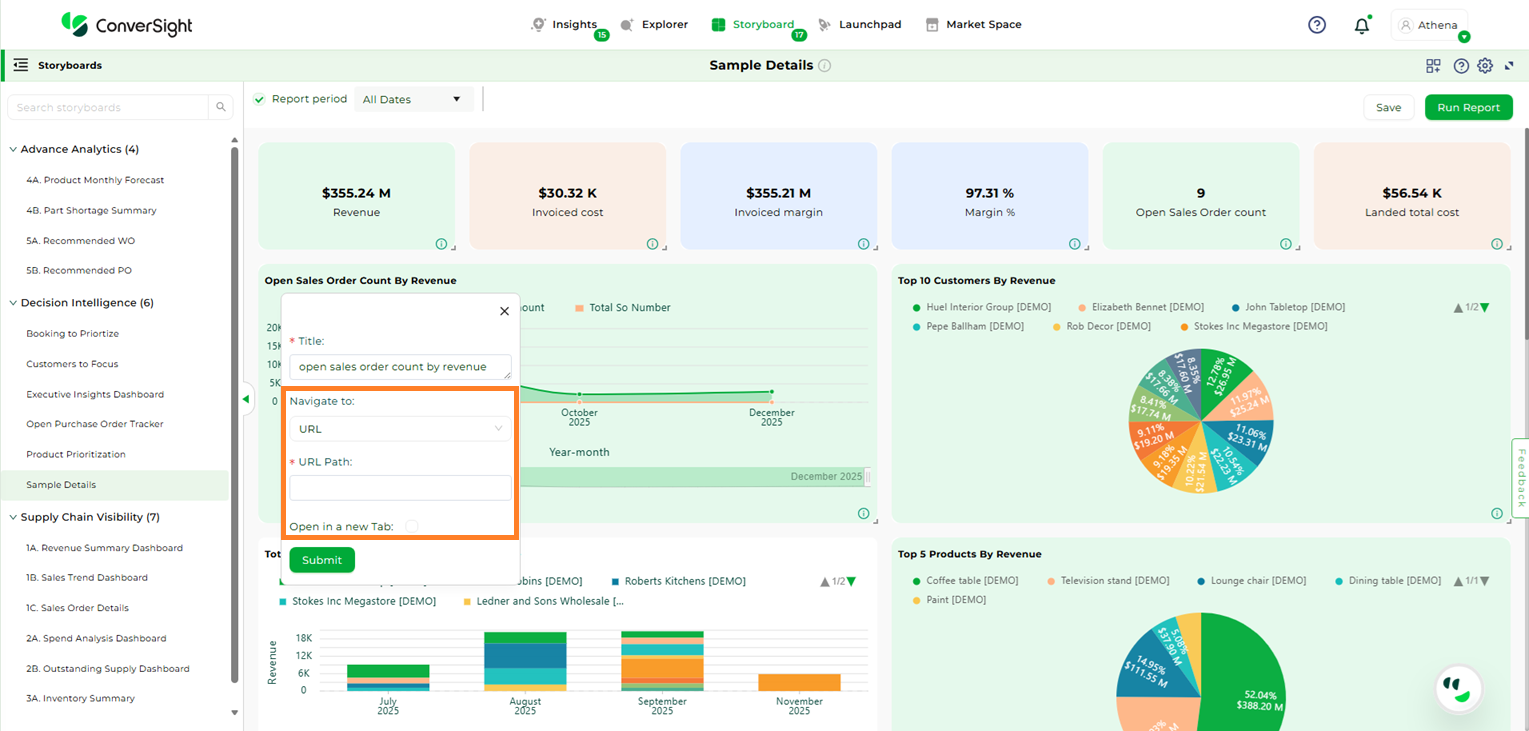Open the All Dates dropdown

pyautogui.click(x=413, y=99)
